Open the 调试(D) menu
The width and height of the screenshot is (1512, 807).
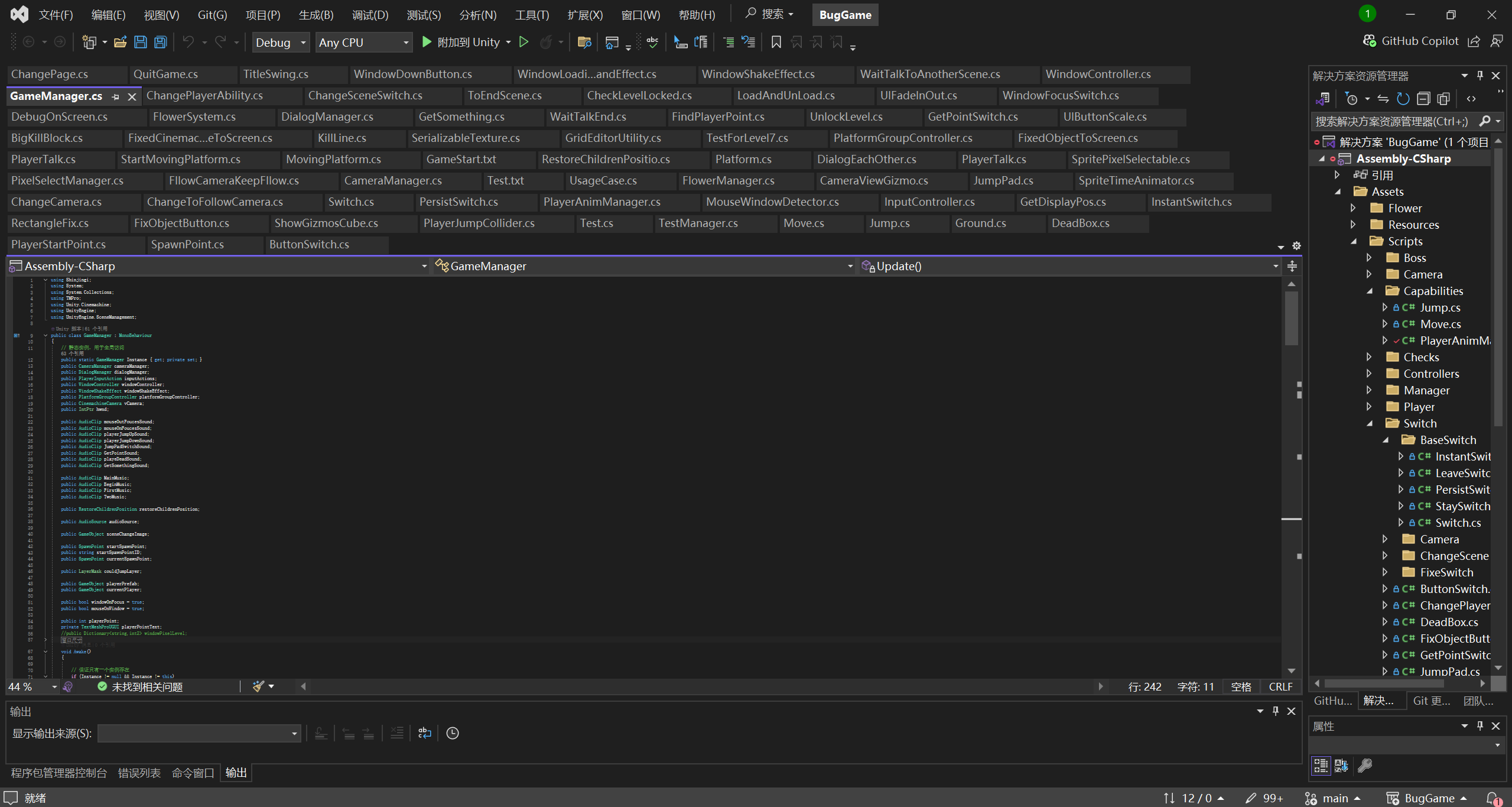[370, 15]
